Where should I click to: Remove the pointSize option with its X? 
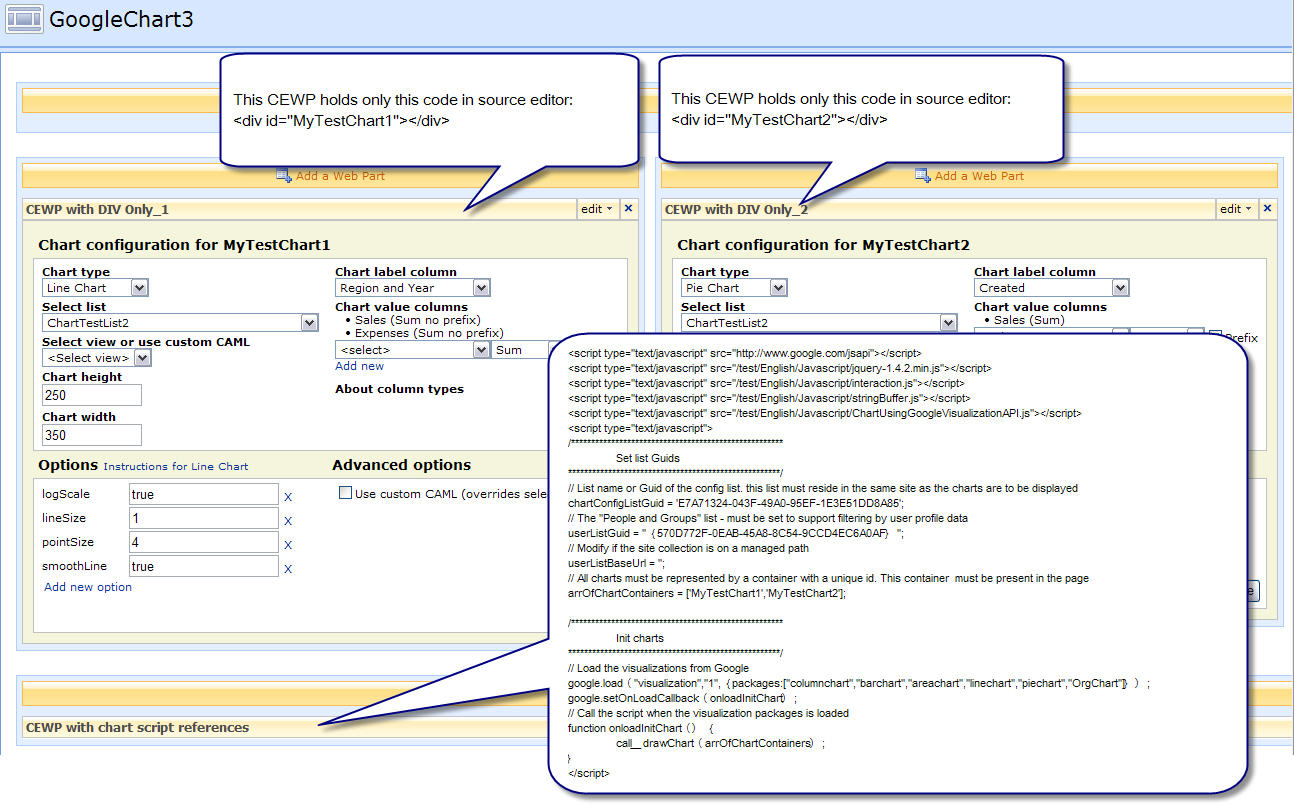point(288,544)
